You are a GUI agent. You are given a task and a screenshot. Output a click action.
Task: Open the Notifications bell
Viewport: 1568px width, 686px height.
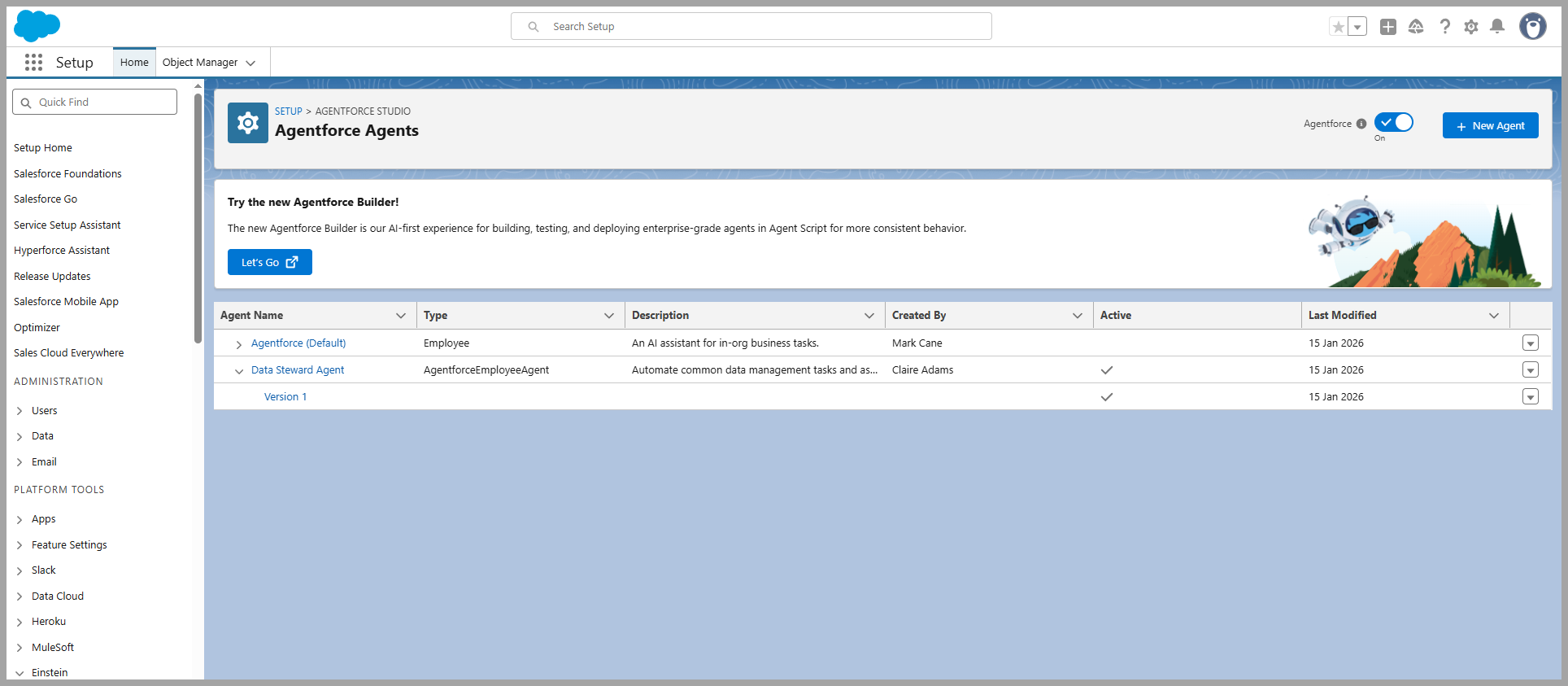click(1497, 27)
